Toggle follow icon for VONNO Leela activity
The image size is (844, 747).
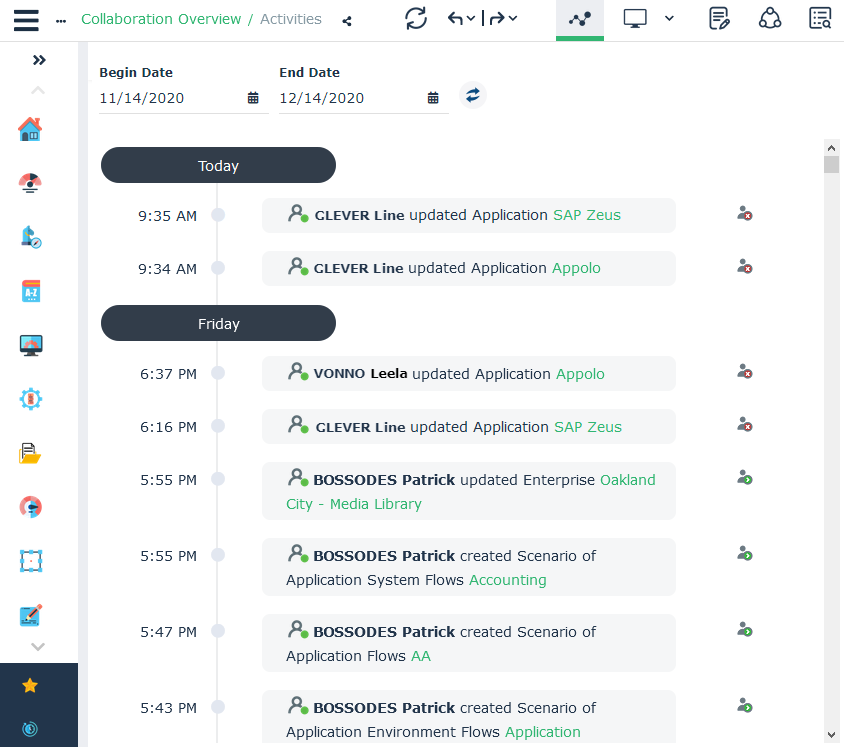click(744, 372)
